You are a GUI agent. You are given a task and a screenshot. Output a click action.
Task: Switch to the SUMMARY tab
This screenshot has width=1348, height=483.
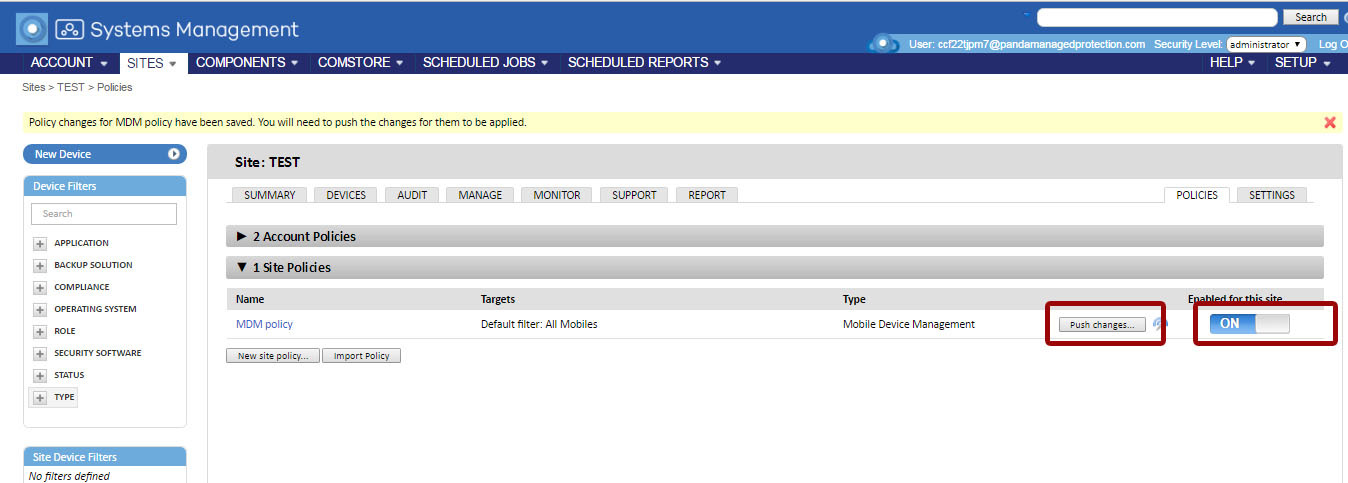[x=270, y=195]
